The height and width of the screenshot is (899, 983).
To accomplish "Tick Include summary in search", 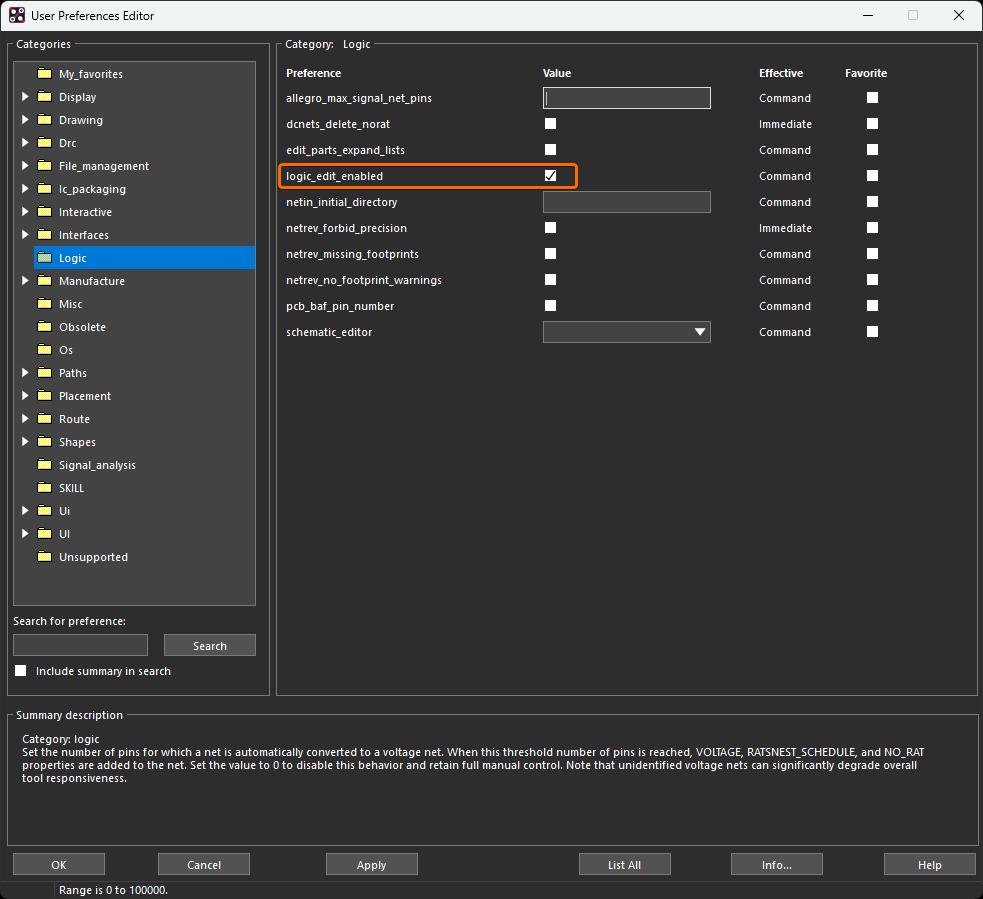I will tap(21, 671).
